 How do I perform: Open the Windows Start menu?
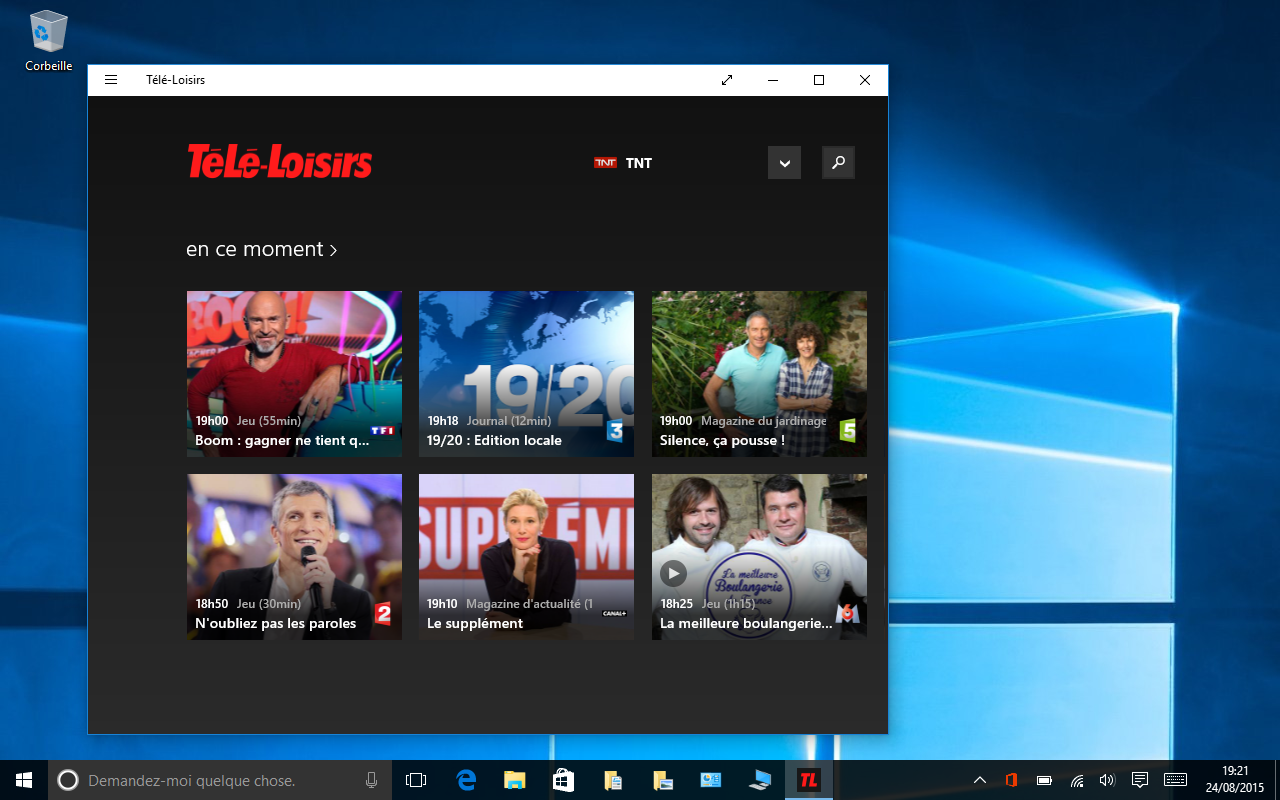(24, 780)
